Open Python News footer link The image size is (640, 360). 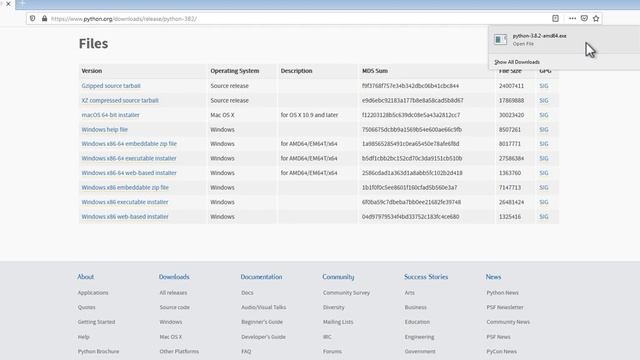coord(502,293)
